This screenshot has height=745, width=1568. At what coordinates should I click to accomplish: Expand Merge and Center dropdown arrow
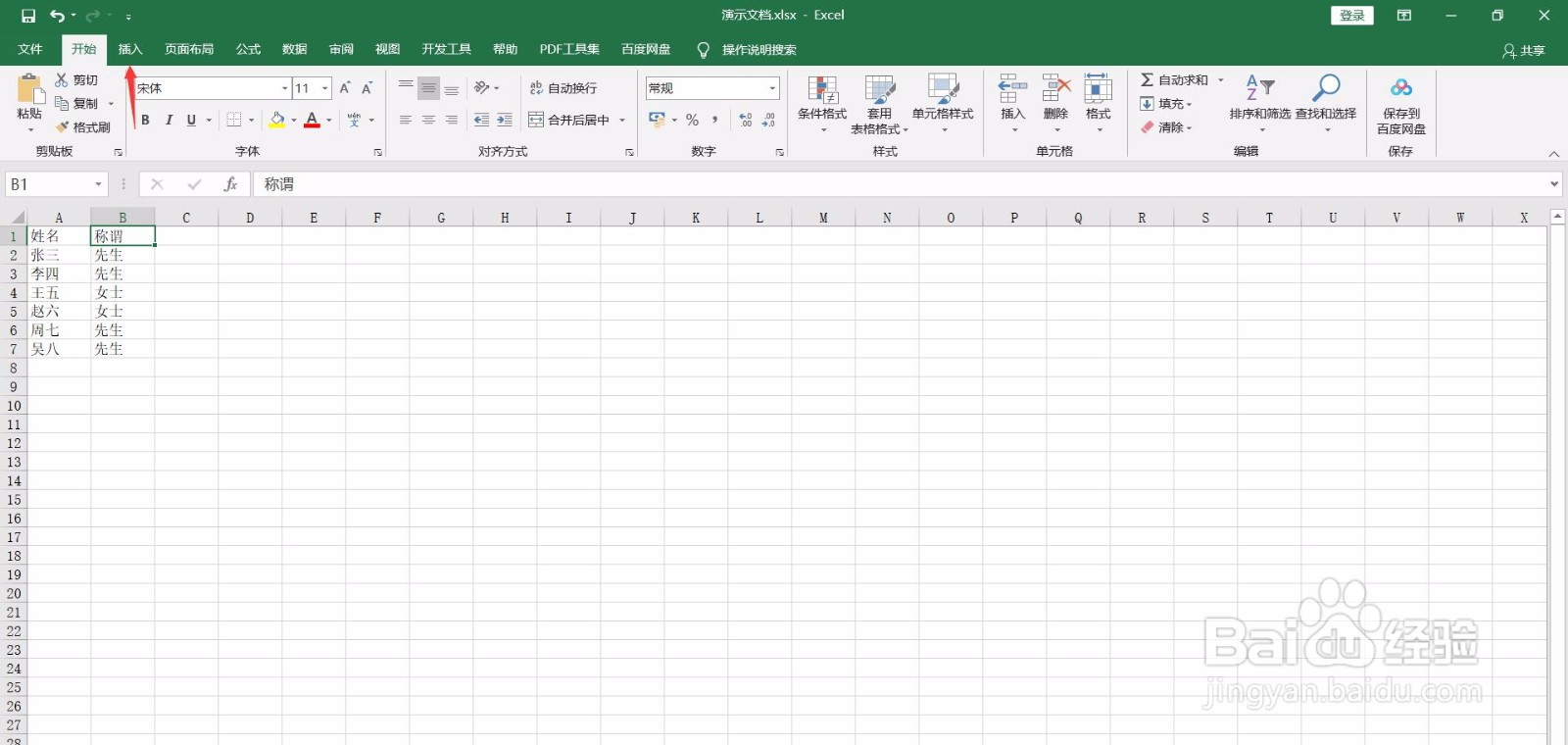[x=622, y=120]
